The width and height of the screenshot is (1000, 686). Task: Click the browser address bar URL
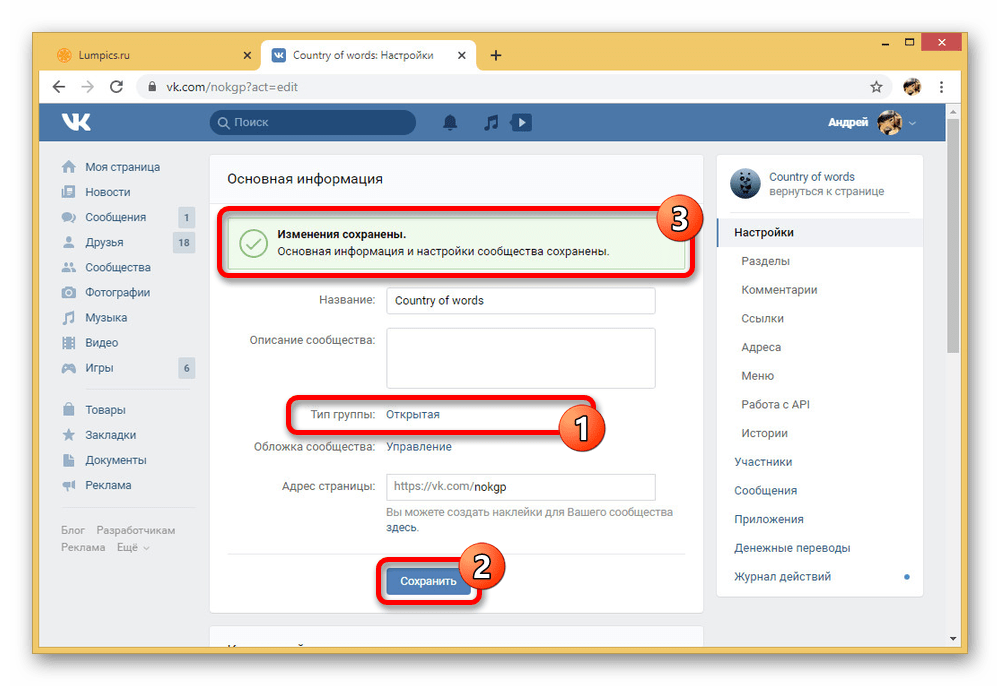tap(232, 87)
